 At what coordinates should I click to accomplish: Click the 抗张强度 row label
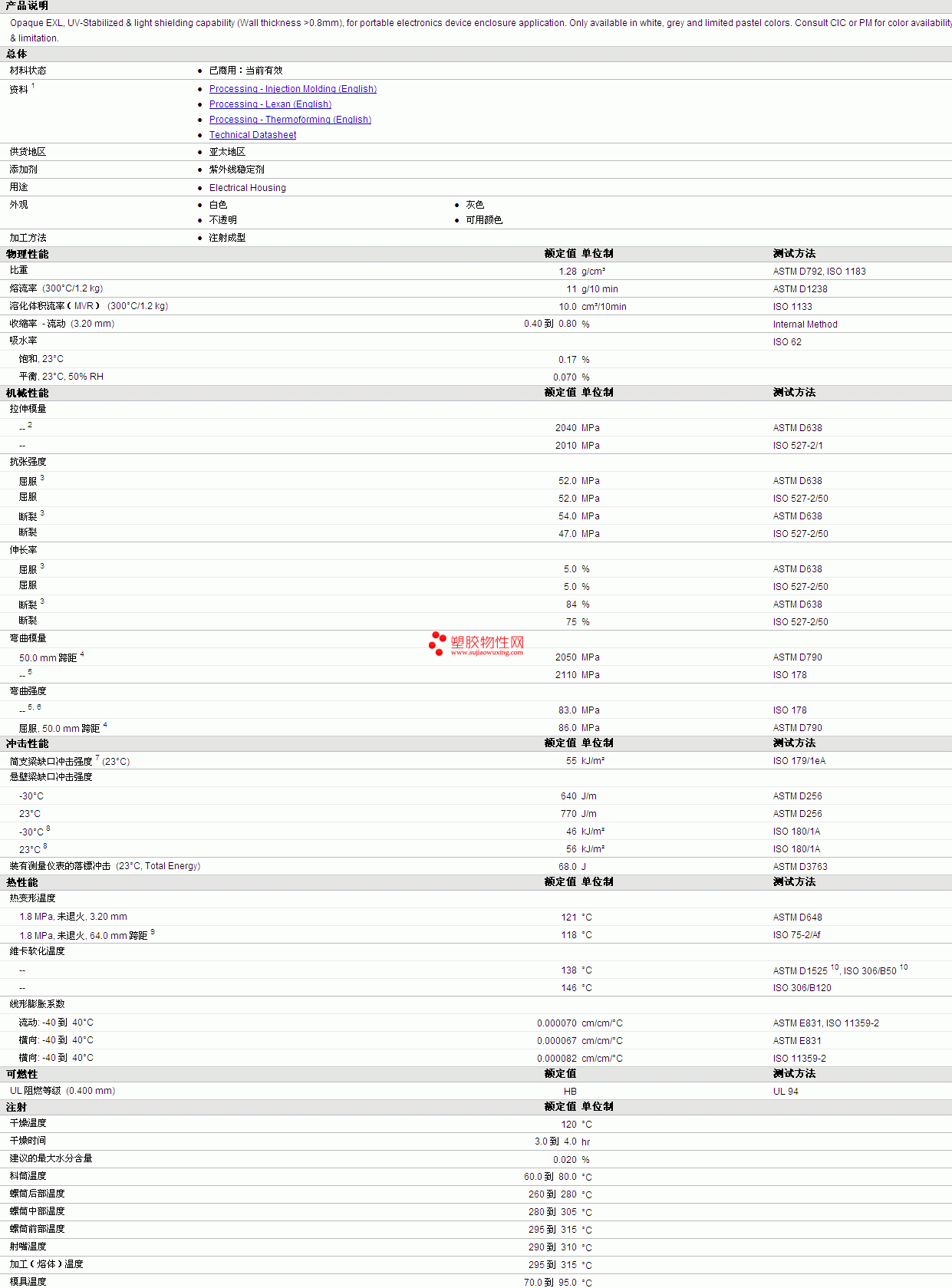click(28, 462)
